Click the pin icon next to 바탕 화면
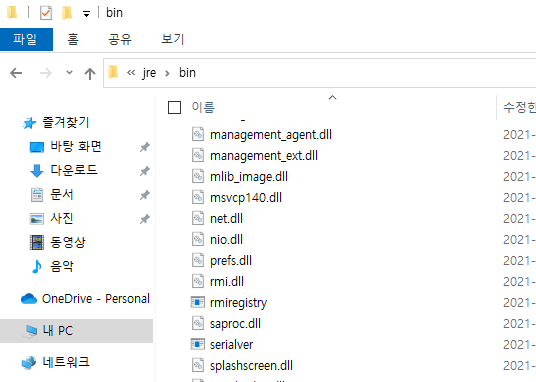This screenshot has width=536, height=382. pyautogui.click(x=145, y=147)
